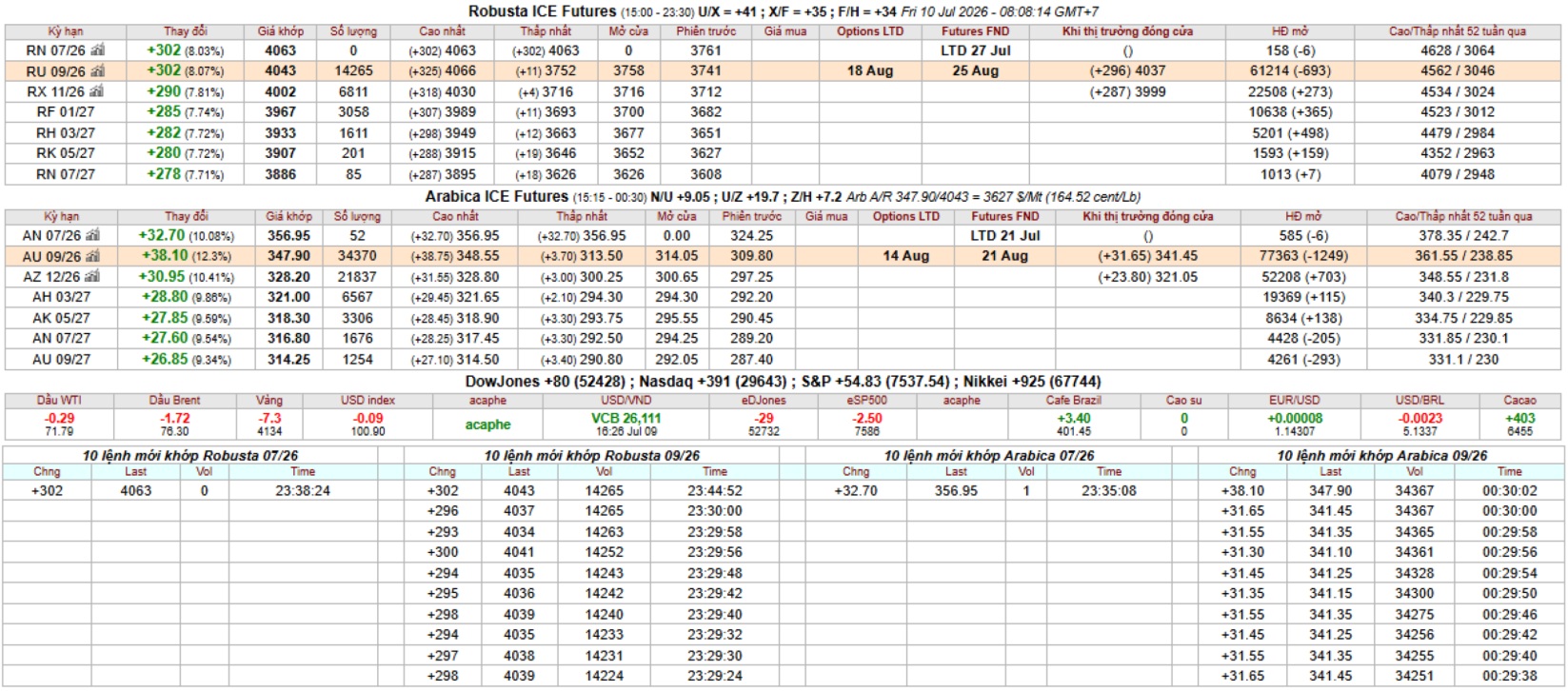1568x691 pixels.
Task: Click the Arabica ICE Futures heading
Action: pos(496,196)
